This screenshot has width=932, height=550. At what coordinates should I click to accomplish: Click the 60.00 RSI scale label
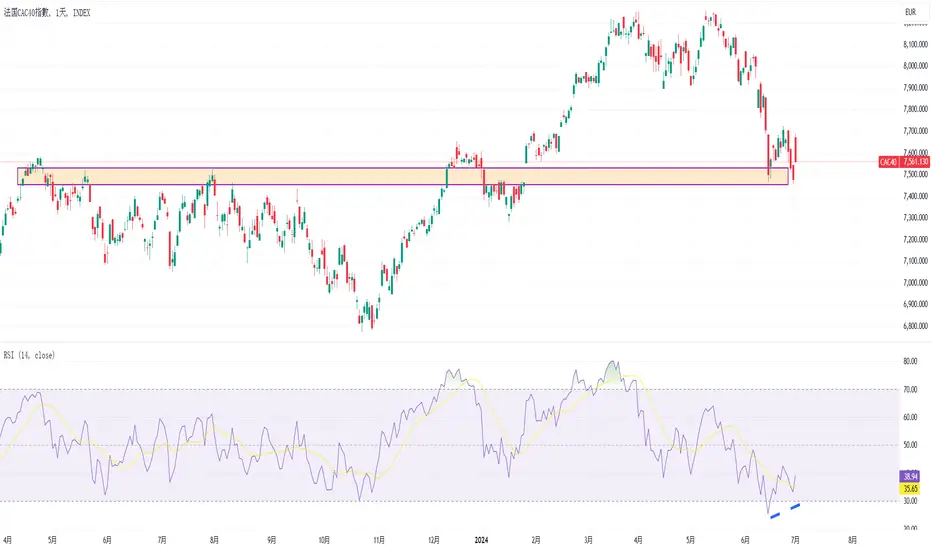point(910,417)
